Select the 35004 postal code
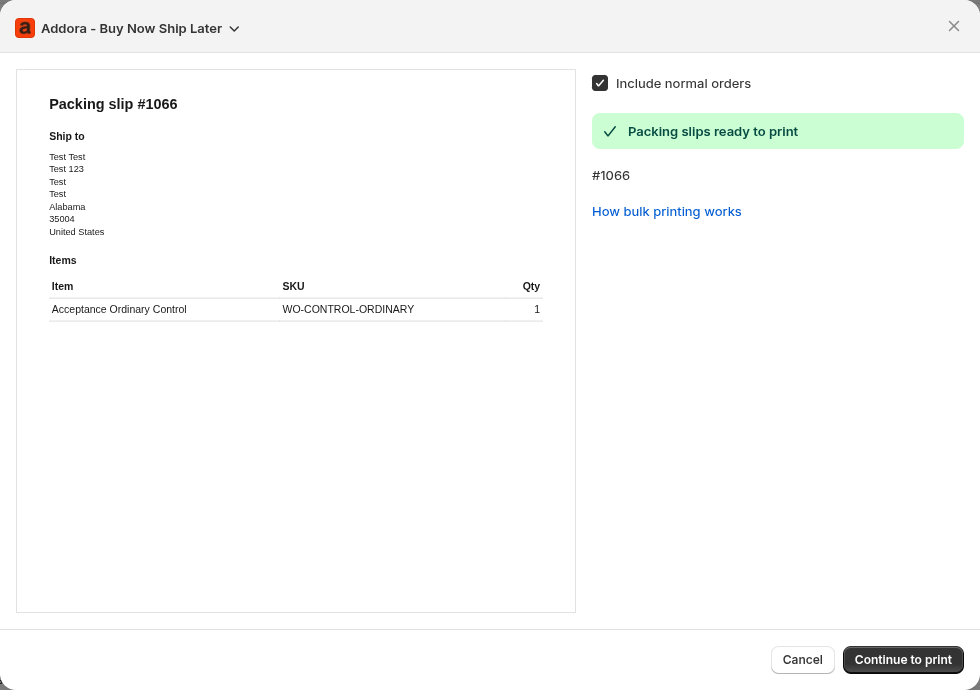This screenshot has height=690, width=980. click(62, 219)
